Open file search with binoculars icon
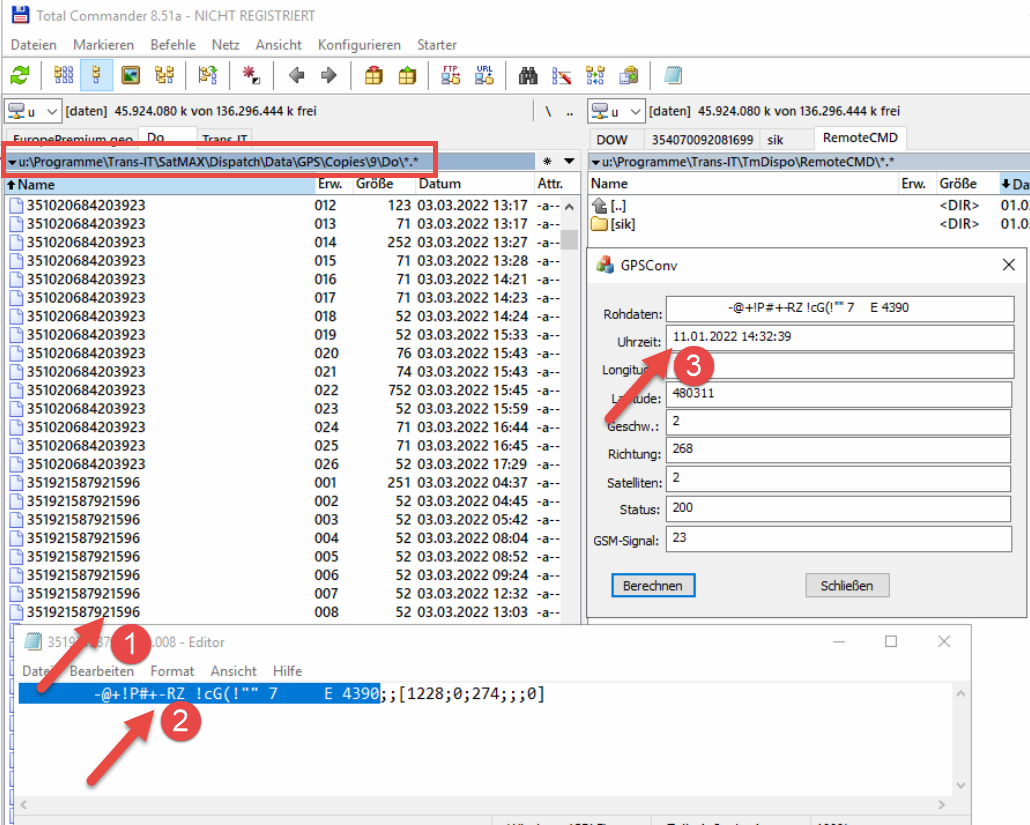The image size is (1030, 825). click(x=528, y=75)
